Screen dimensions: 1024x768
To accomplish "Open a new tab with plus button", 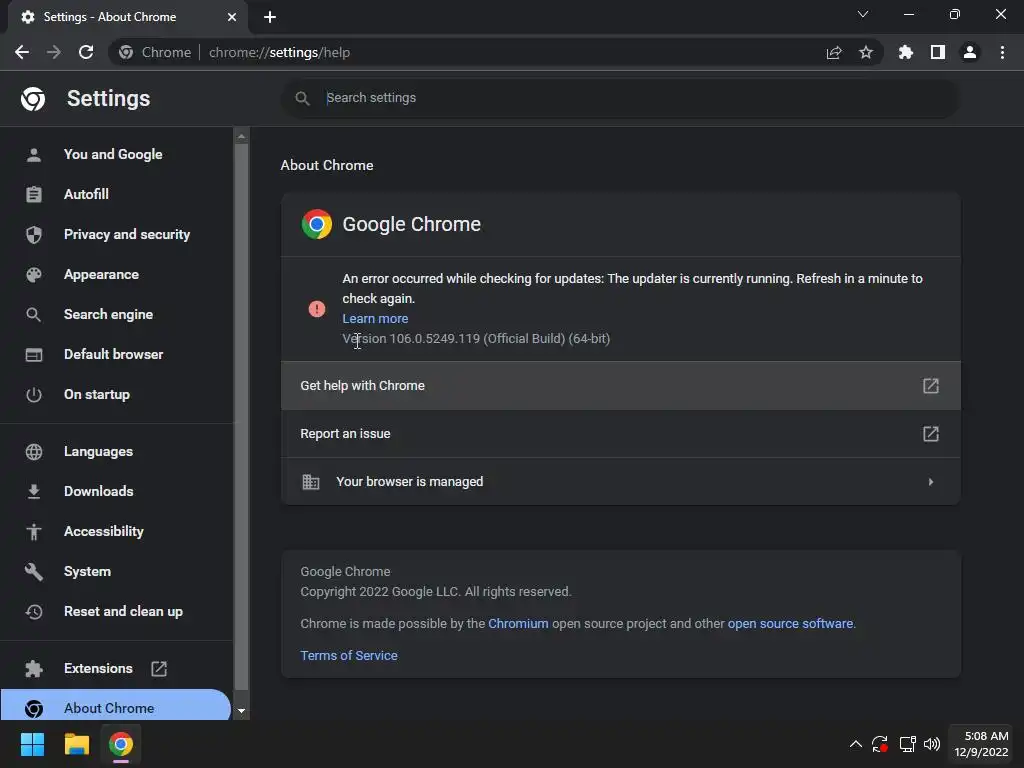I will 270,17.
